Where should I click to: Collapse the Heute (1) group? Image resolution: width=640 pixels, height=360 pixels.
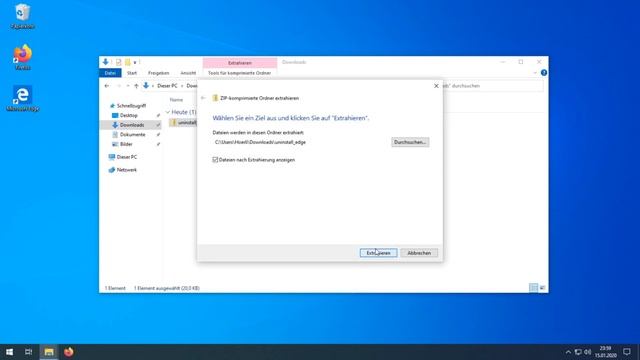168,112
